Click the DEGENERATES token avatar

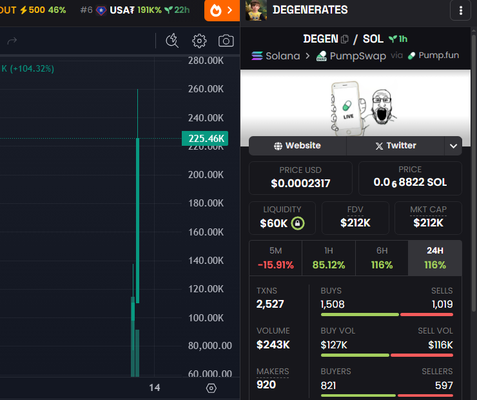click(256, 11)
